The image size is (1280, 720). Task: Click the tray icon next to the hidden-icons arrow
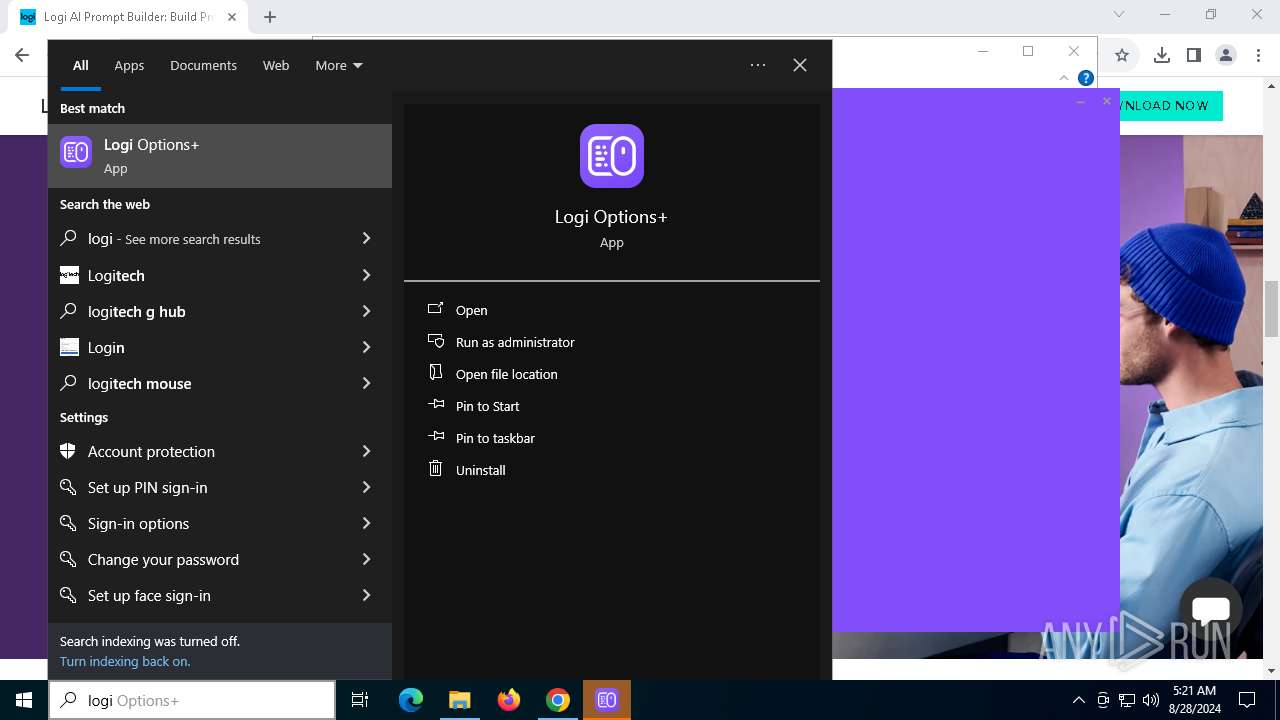tap(1103, 700)
